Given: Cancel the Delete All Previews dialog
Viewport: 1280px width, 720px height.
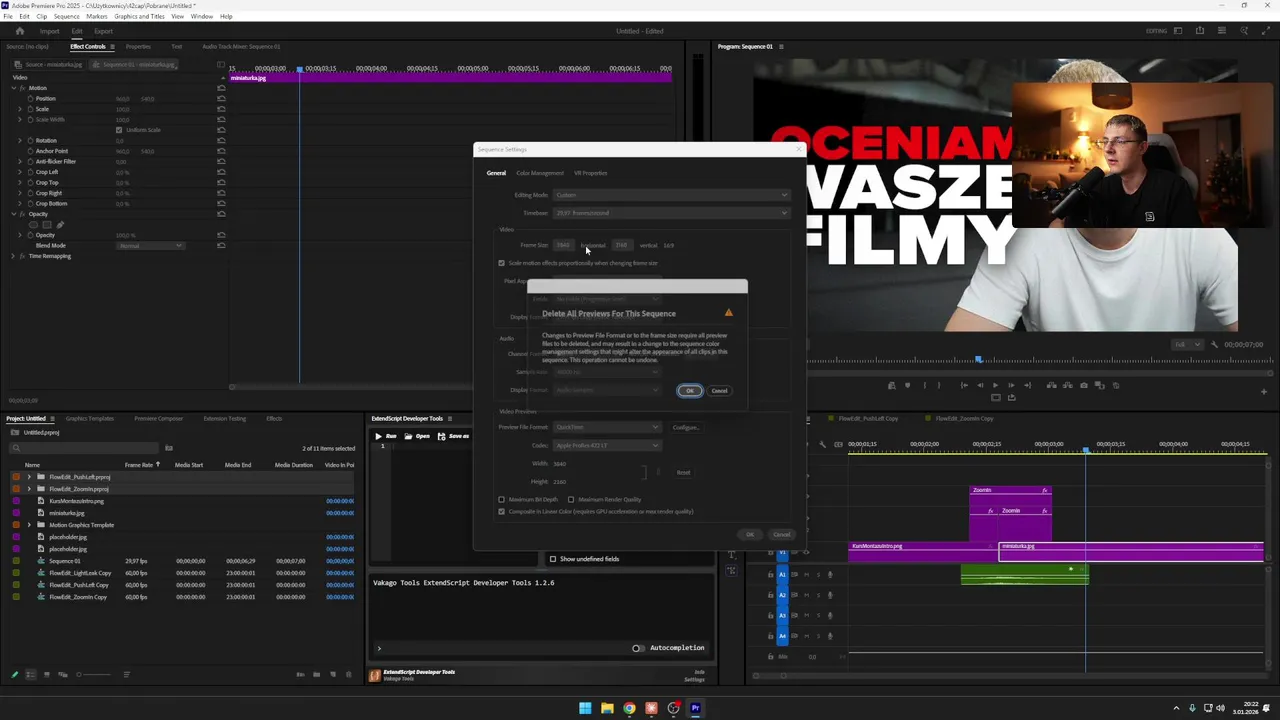Looking at the screenshot, I should tap(719, 390).
